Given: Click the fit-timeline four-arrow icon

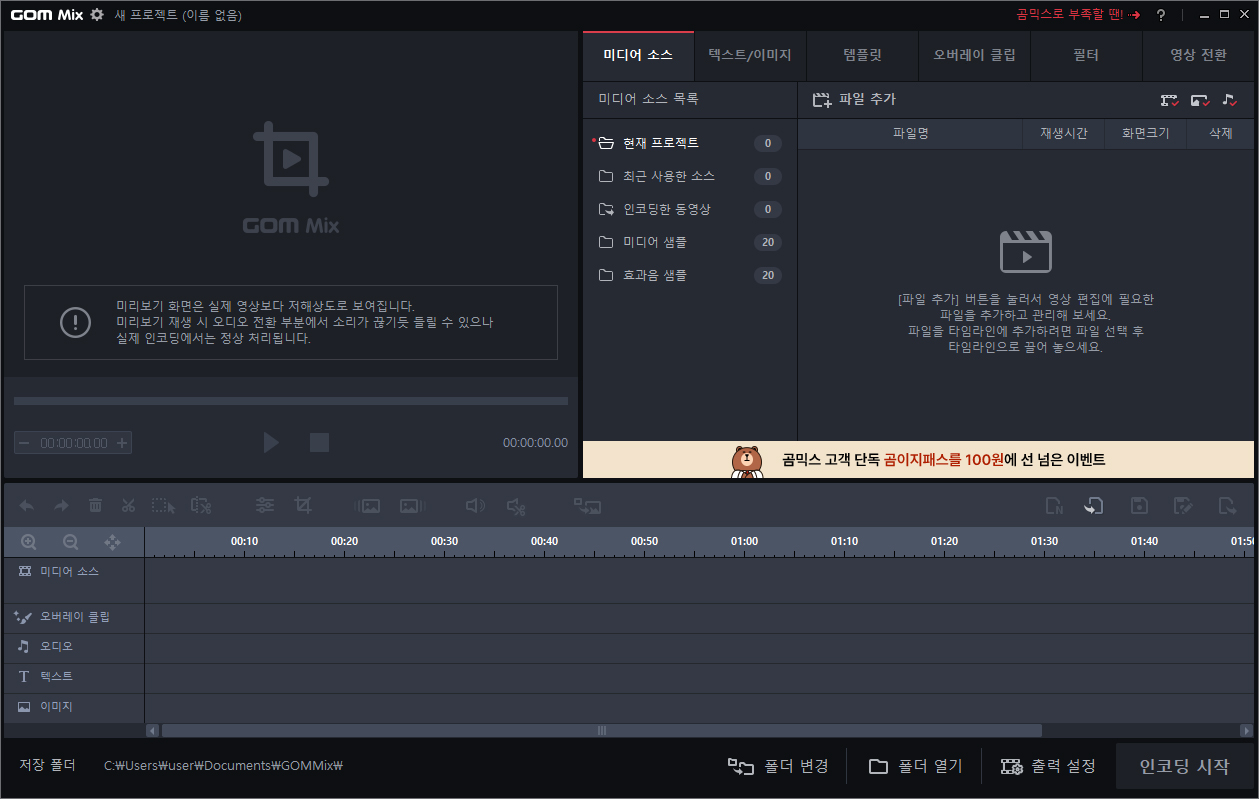Looking at the screenshot, I should pyautogui.click(x=112, y=542).
